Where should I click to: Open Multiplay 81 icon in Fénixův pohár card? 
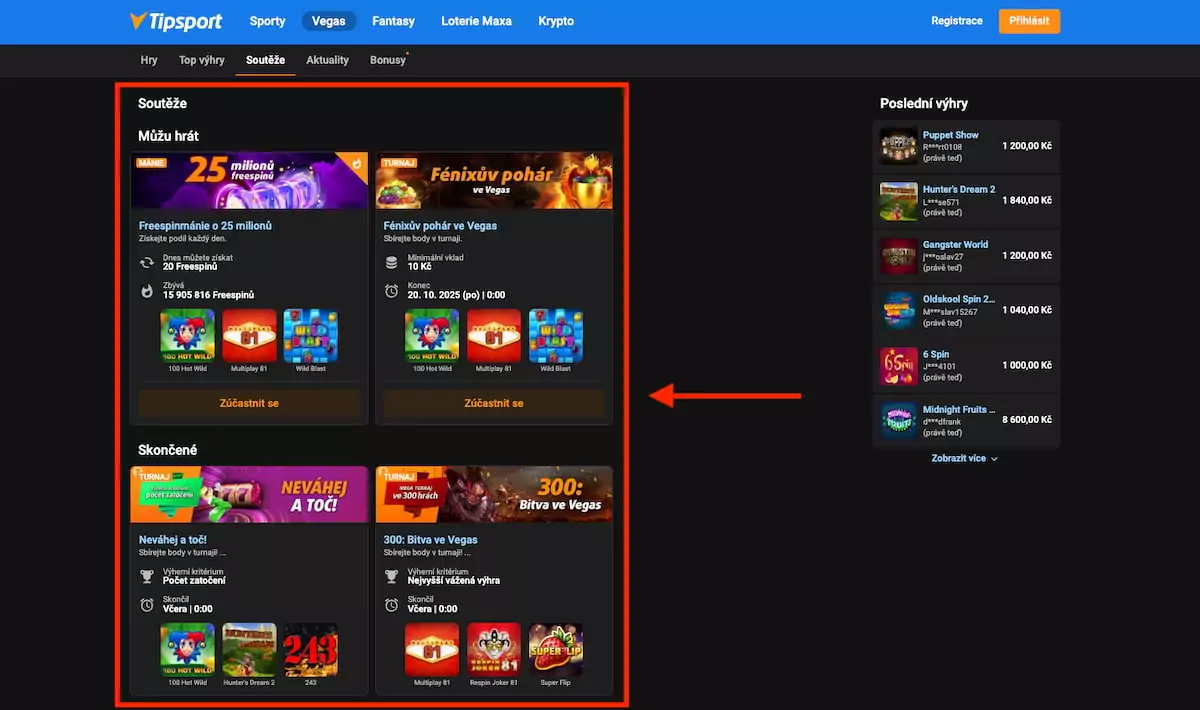494,335
